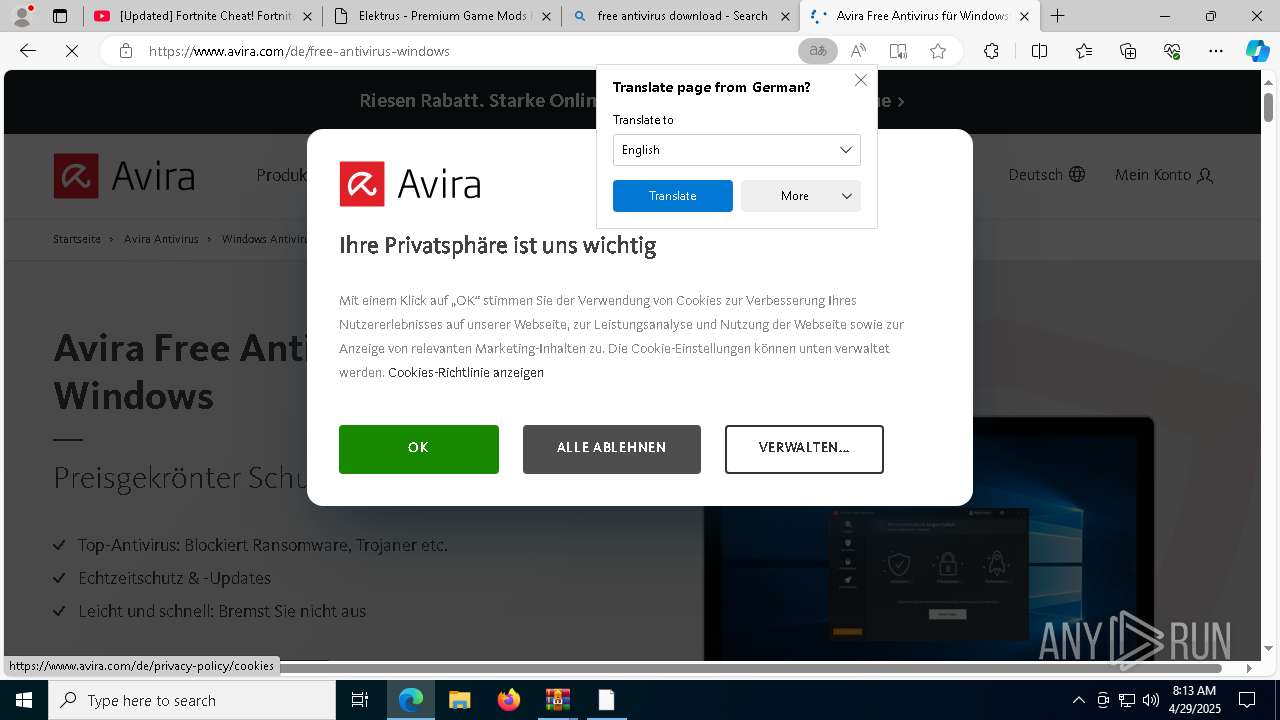Open the Edge profile icon
1280x720 pixels.
pos(22,16)
